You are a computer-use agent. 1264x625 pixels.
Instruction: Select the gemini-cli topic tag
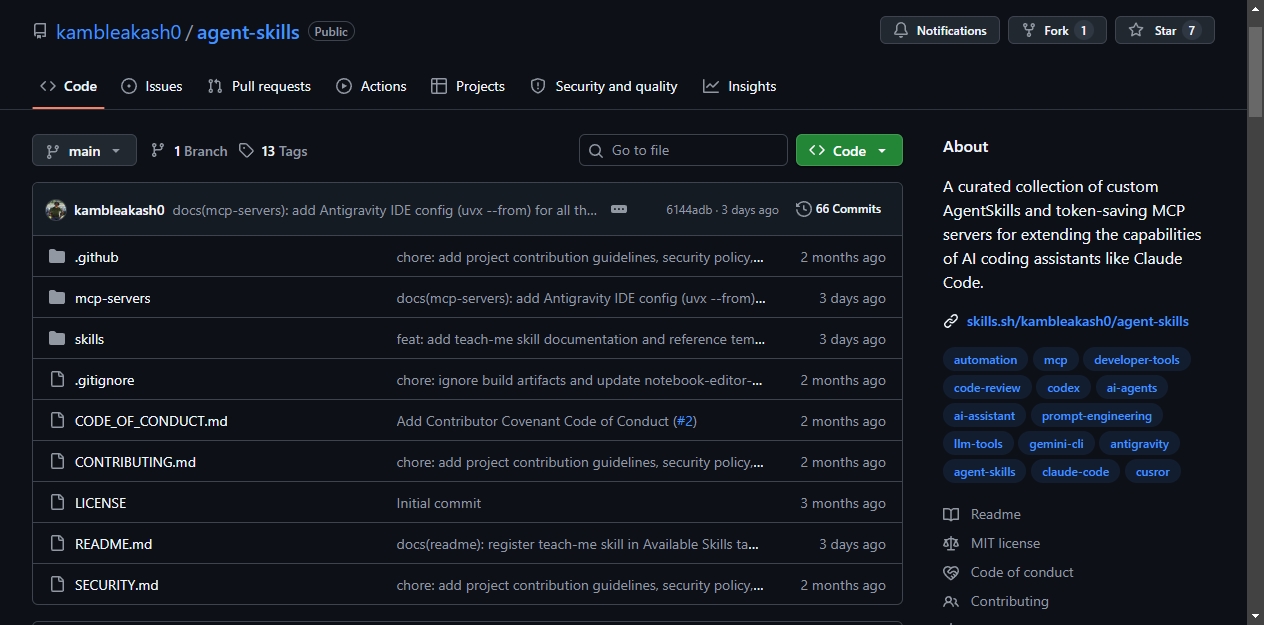pos(1056,444)
